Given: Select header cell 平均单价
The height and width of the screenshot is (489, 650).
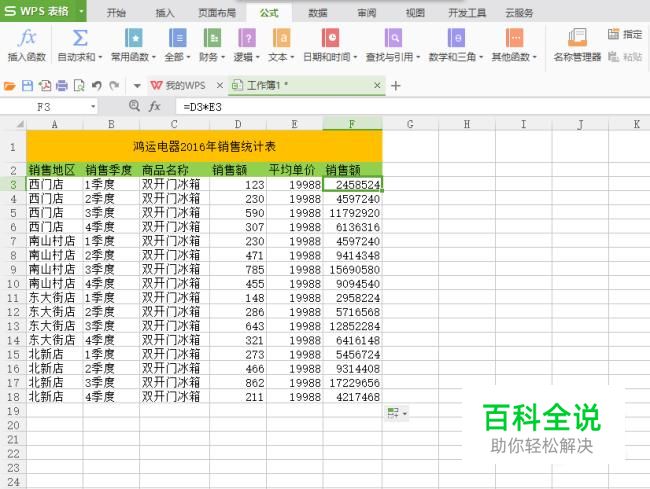Looking at the screenshot, I should pos(294,170).
